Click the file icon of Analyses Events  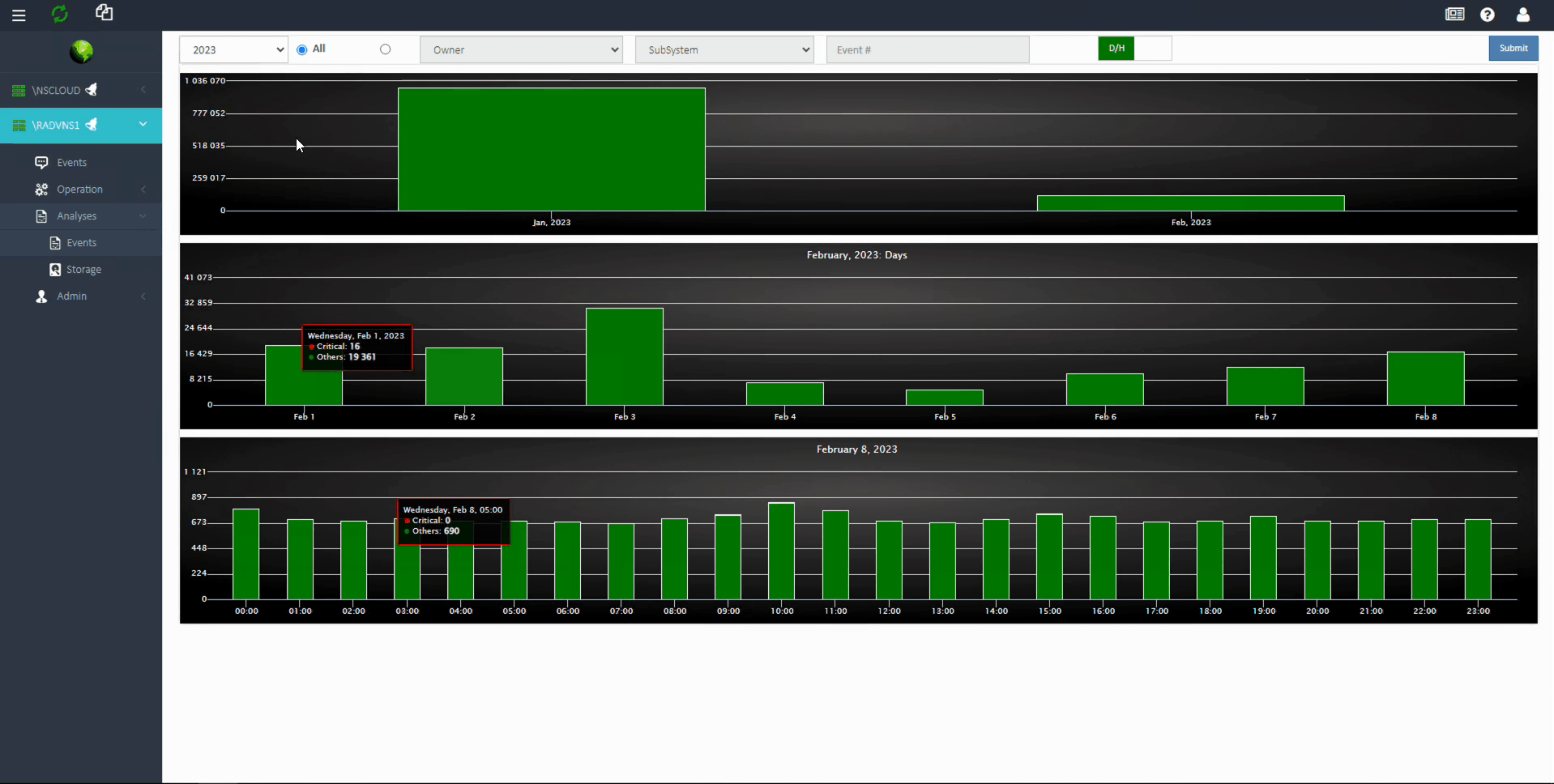pyautogui.click(x=55, y=243)
